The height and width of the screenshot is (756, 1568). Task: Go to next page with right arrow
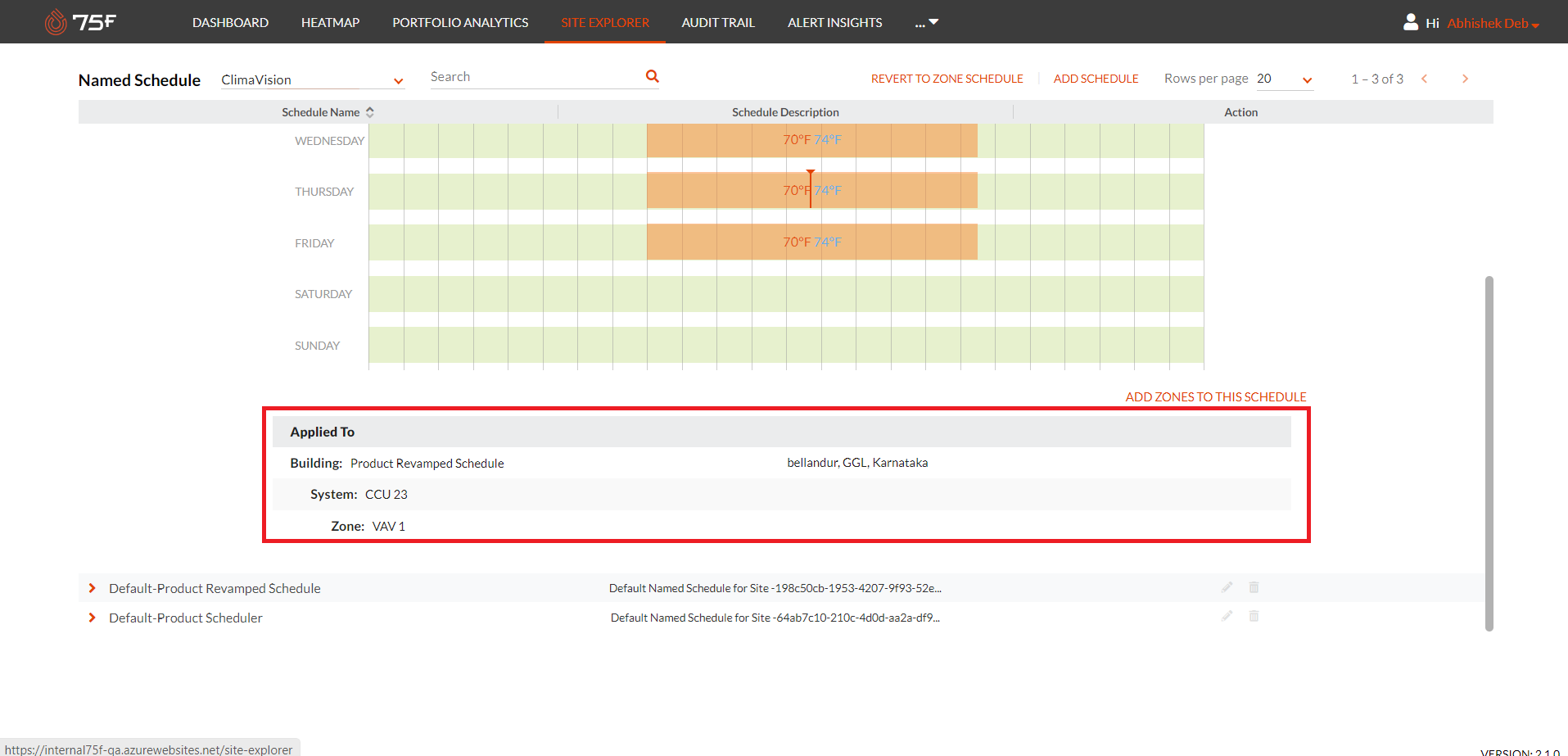pyautogui.click(x=1465, y=79)
